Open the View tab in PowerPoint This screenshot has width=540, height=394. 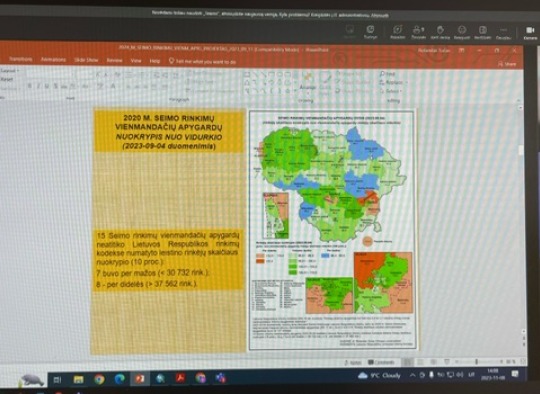point(136,61)
